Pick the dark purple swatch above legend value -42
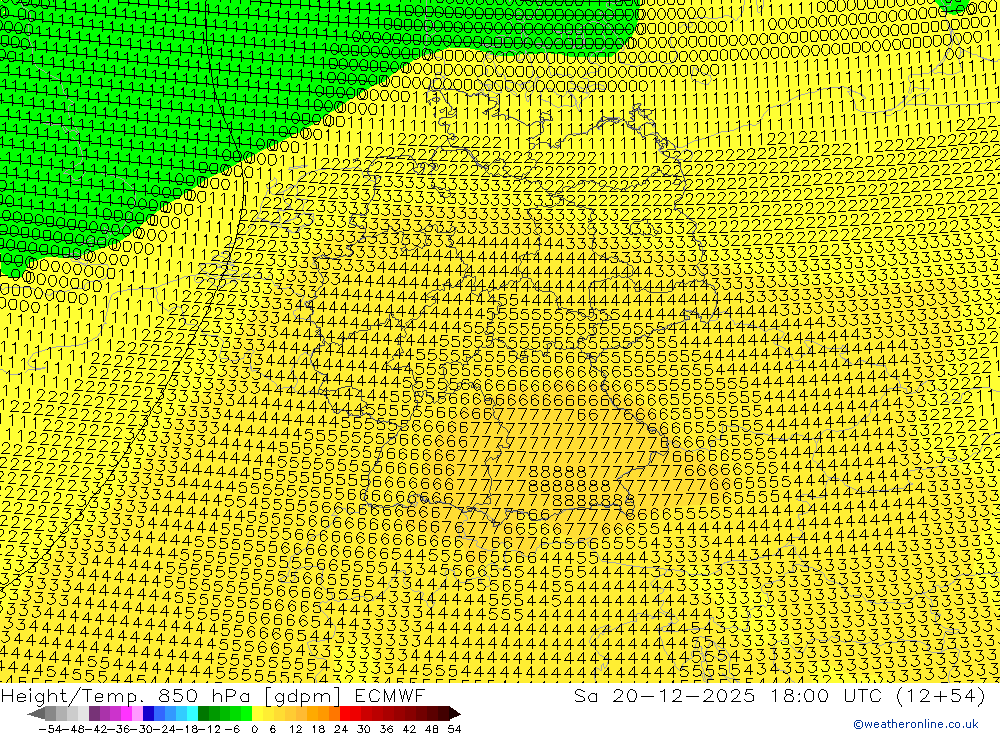 tap(94, 713)
